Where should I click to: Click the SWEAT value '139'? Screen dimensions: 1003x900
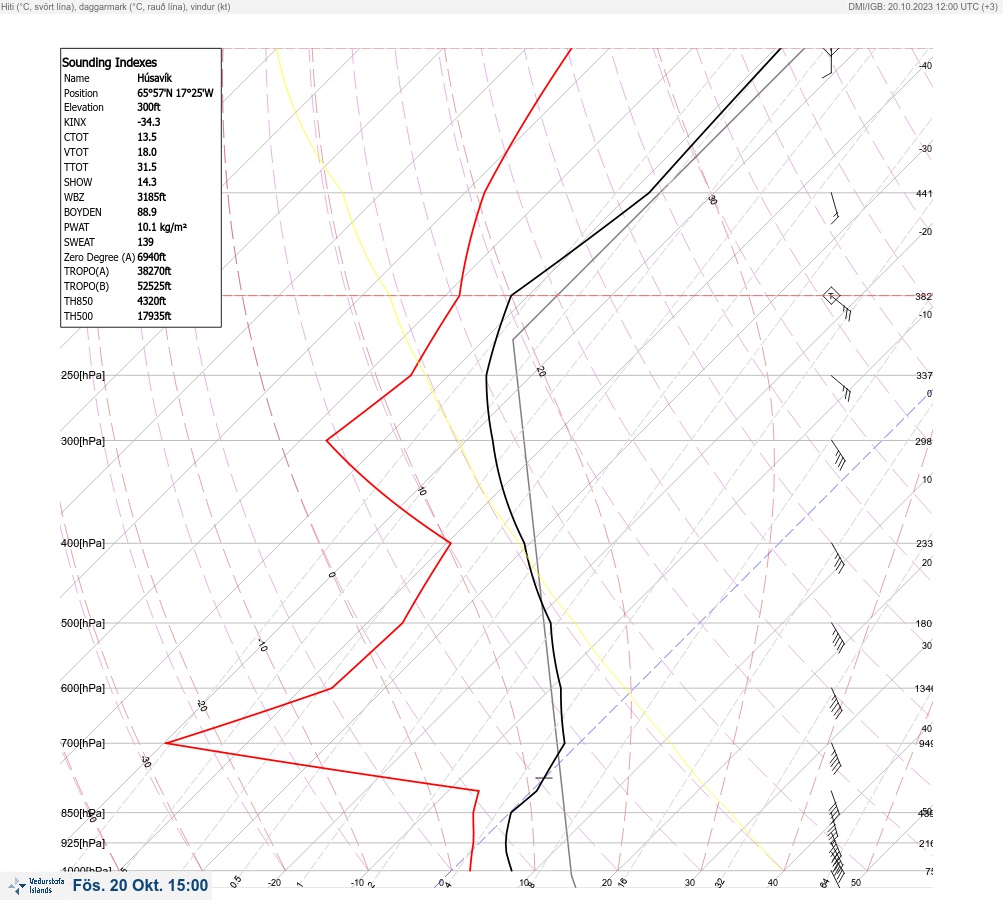[x=145, y=242]
